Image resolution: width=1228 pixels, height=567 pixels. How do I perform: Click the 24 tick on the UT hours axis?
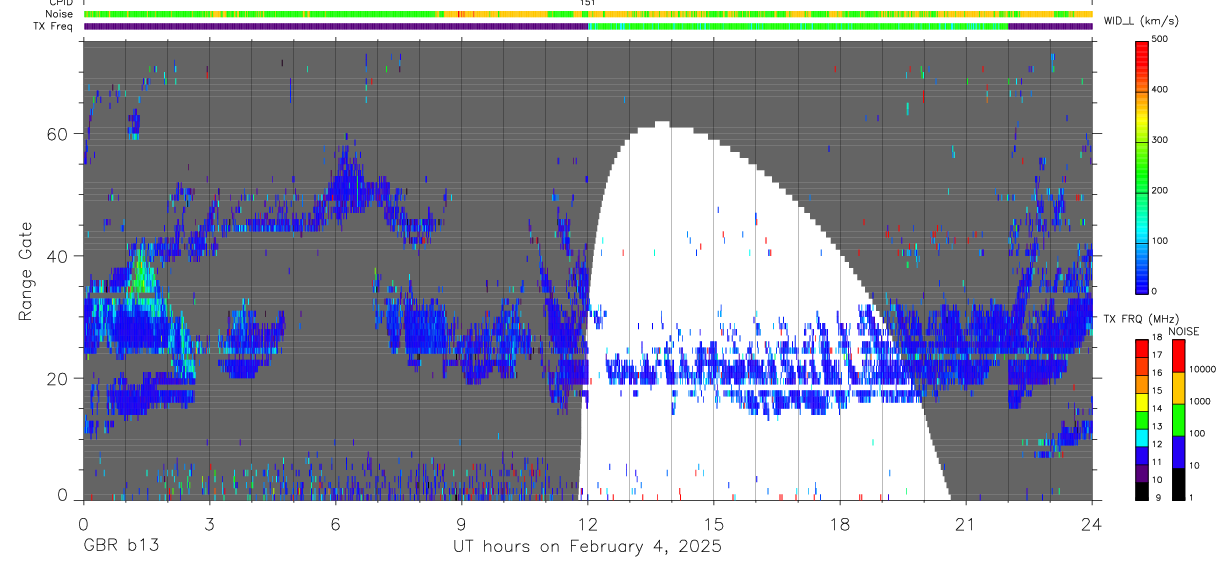click(1092, 524)
